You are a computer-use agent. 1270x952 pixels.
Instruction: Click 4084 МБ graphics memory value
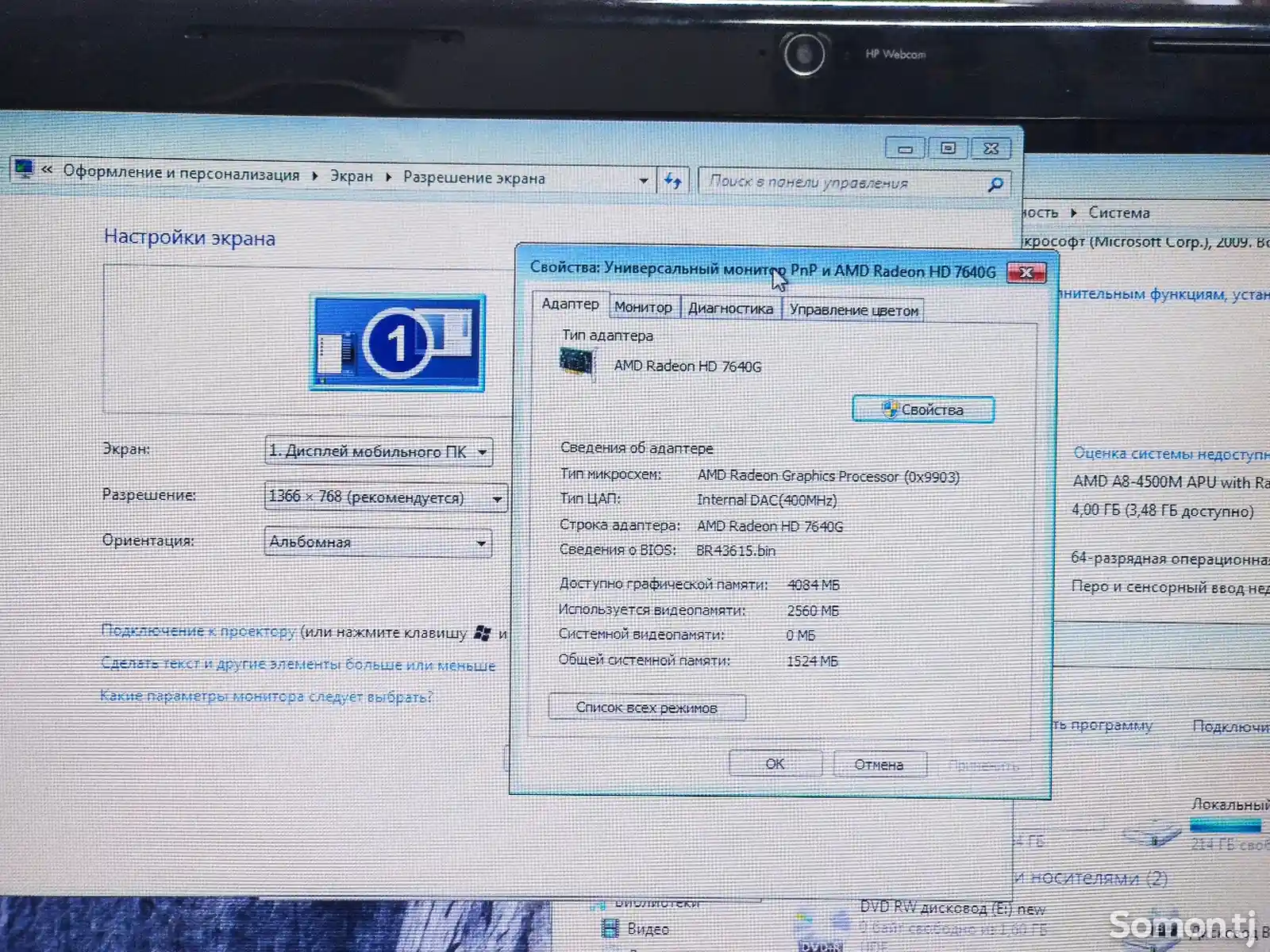(814, 585)
